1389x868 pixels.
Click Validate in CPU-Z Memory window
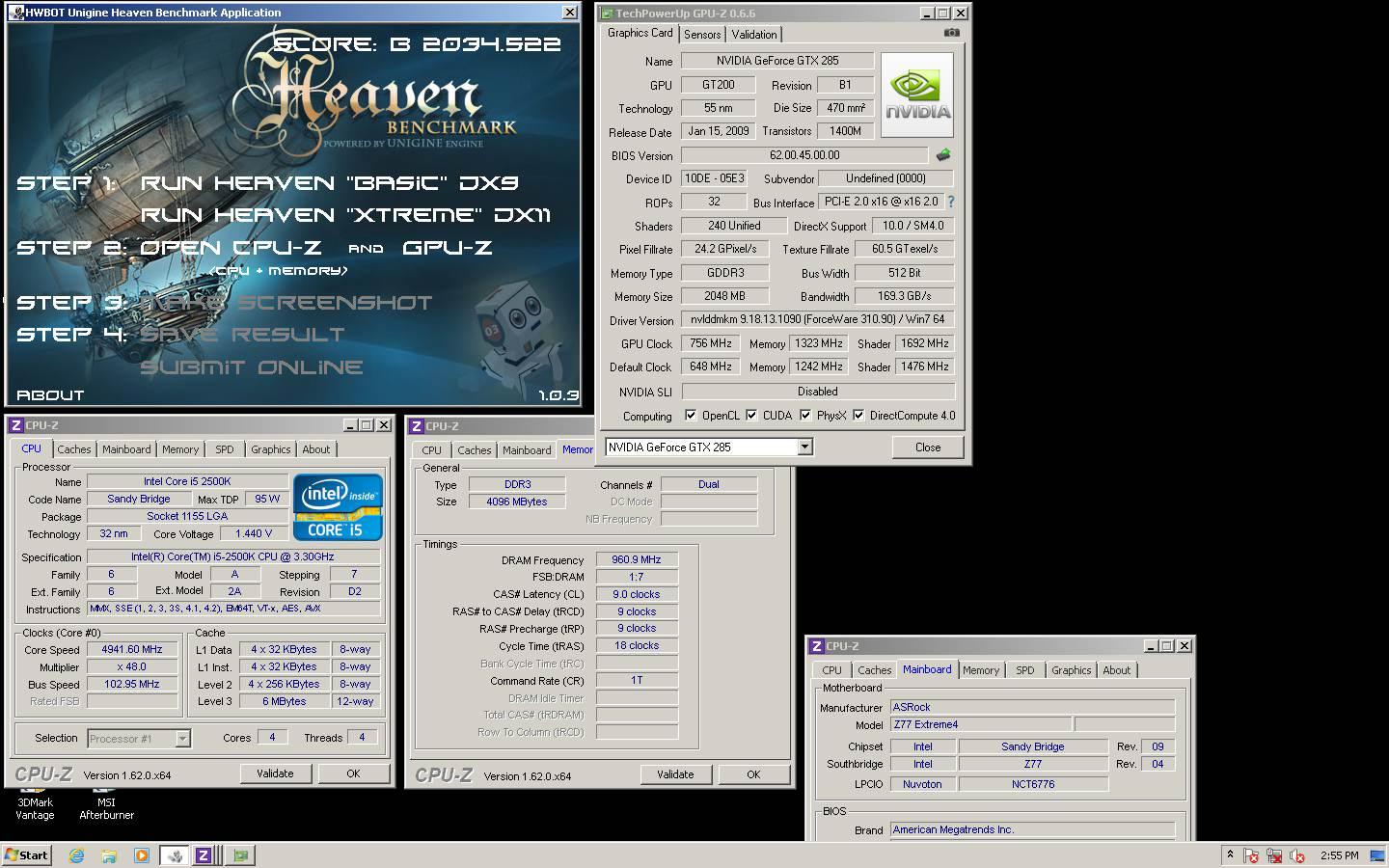click(675, 774)
